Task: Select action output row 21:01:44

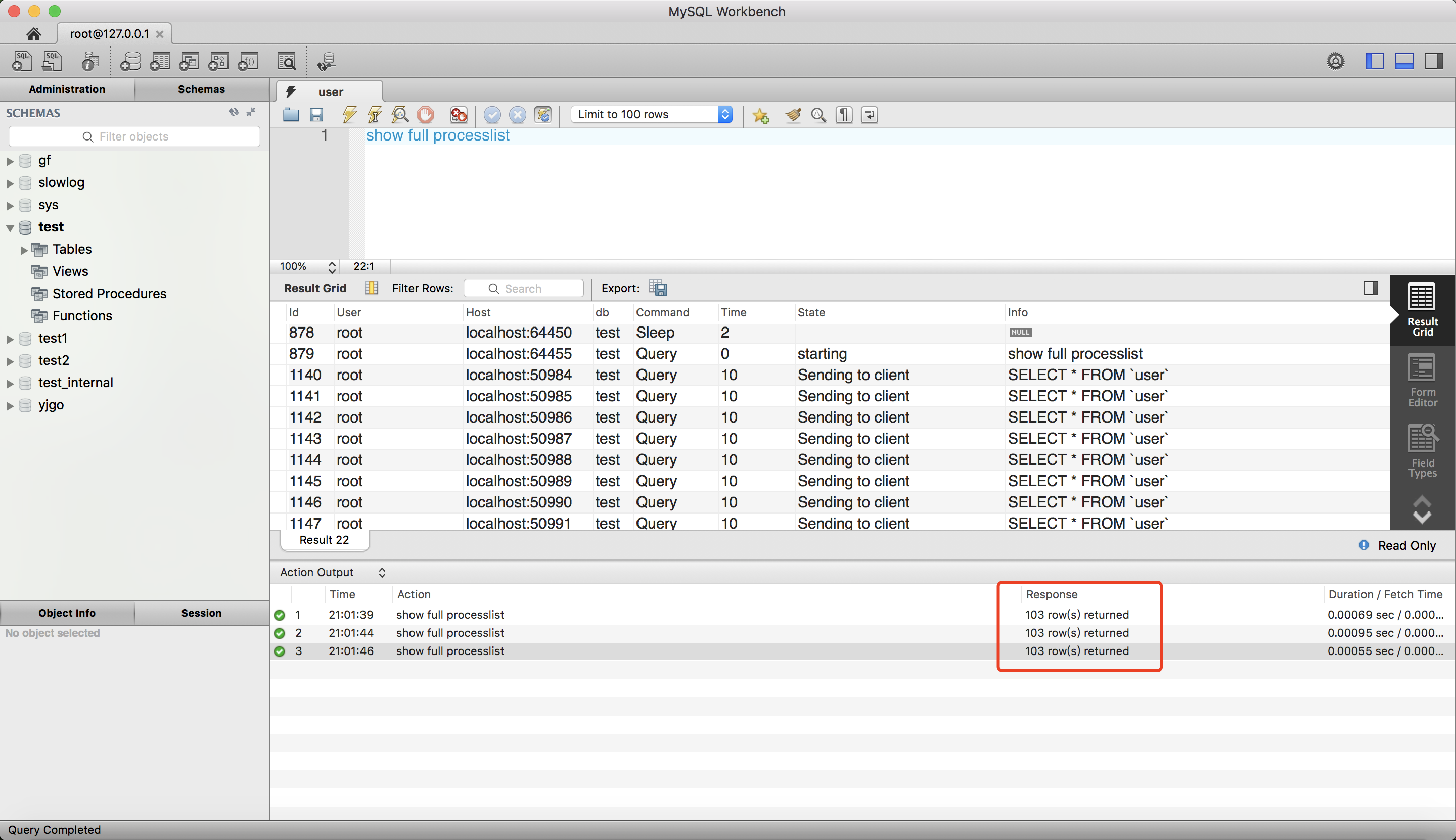Action: coord(861,633)
